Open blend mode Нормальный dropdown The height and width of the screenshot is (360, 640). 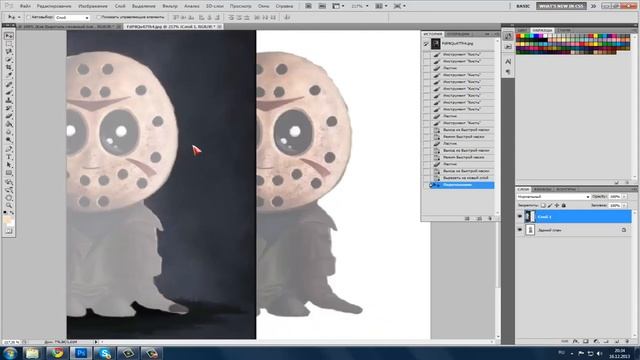click(x=553, y=196)
